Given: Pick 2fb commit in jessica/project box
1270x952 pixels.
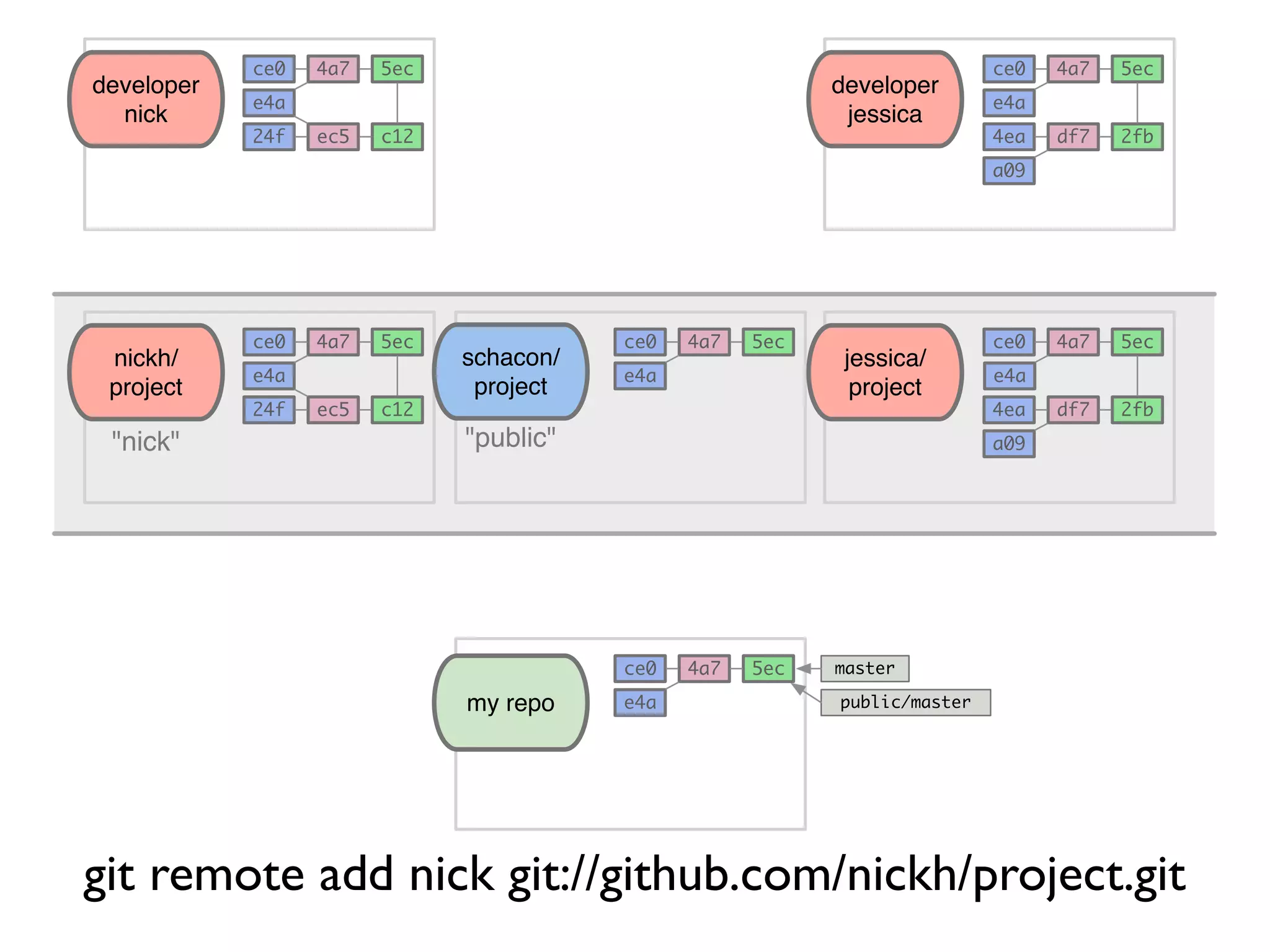Looking at the screenshot, I should 1137,410.
